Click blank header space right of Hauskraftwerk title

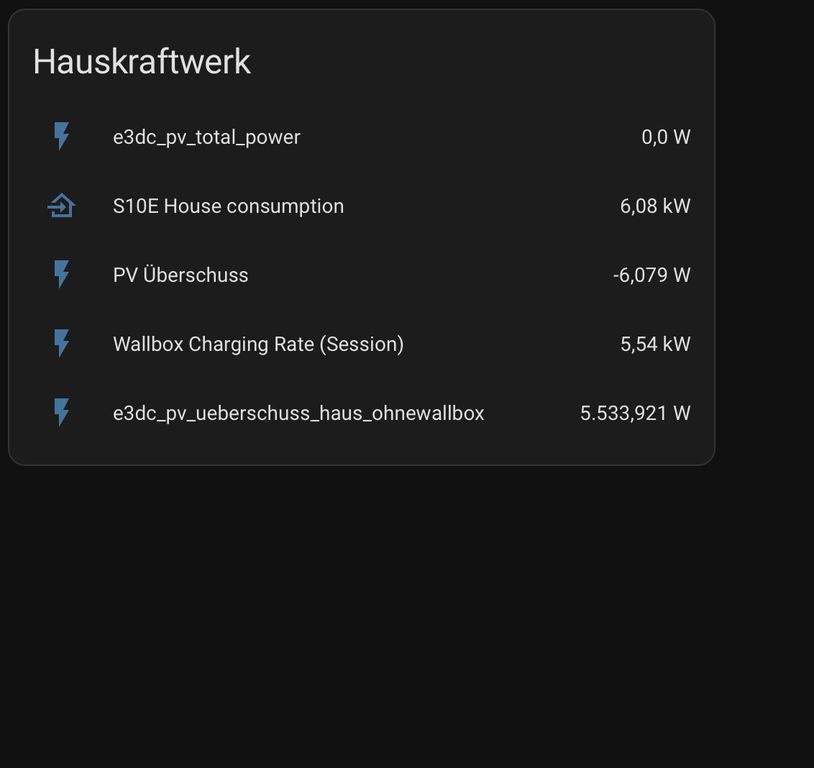(480, 62)
